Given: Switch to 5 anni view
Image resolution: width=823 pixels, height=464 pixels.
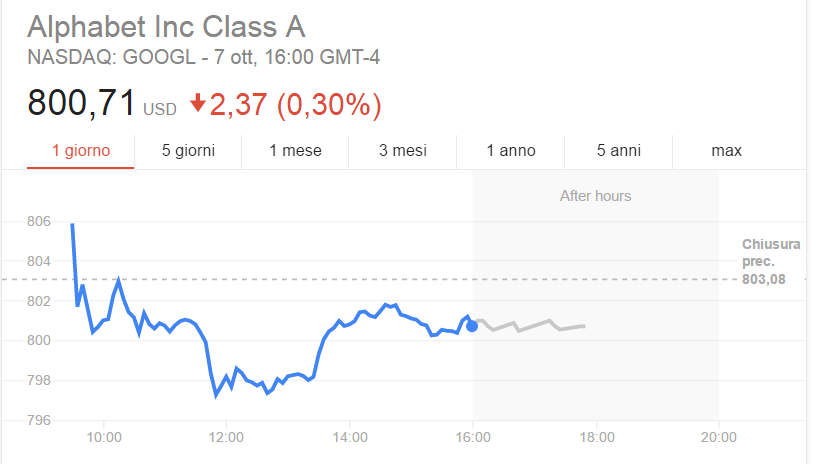Looking at the screenshot, I should (x=619, y=151).
